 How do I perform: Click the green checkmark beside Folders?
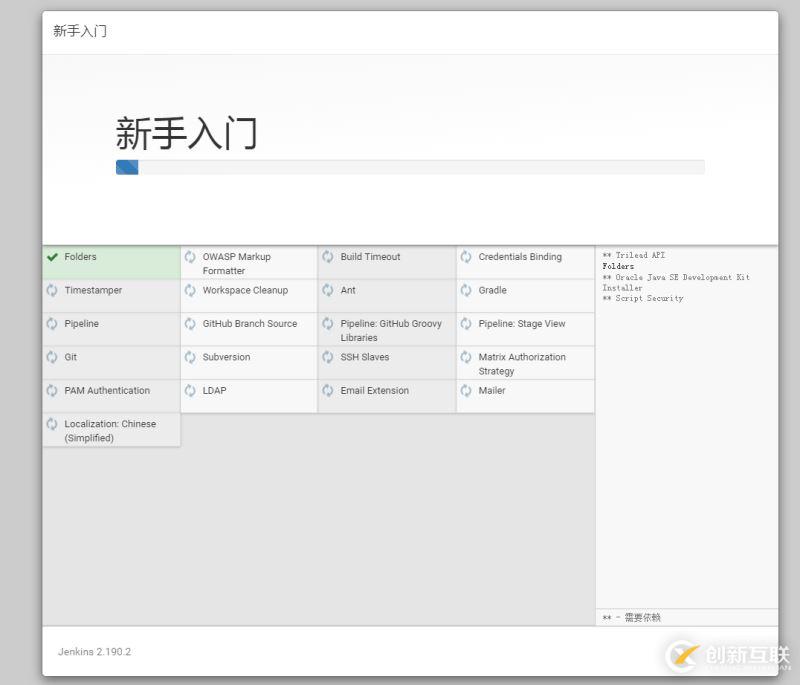click(x=54, y=257)
